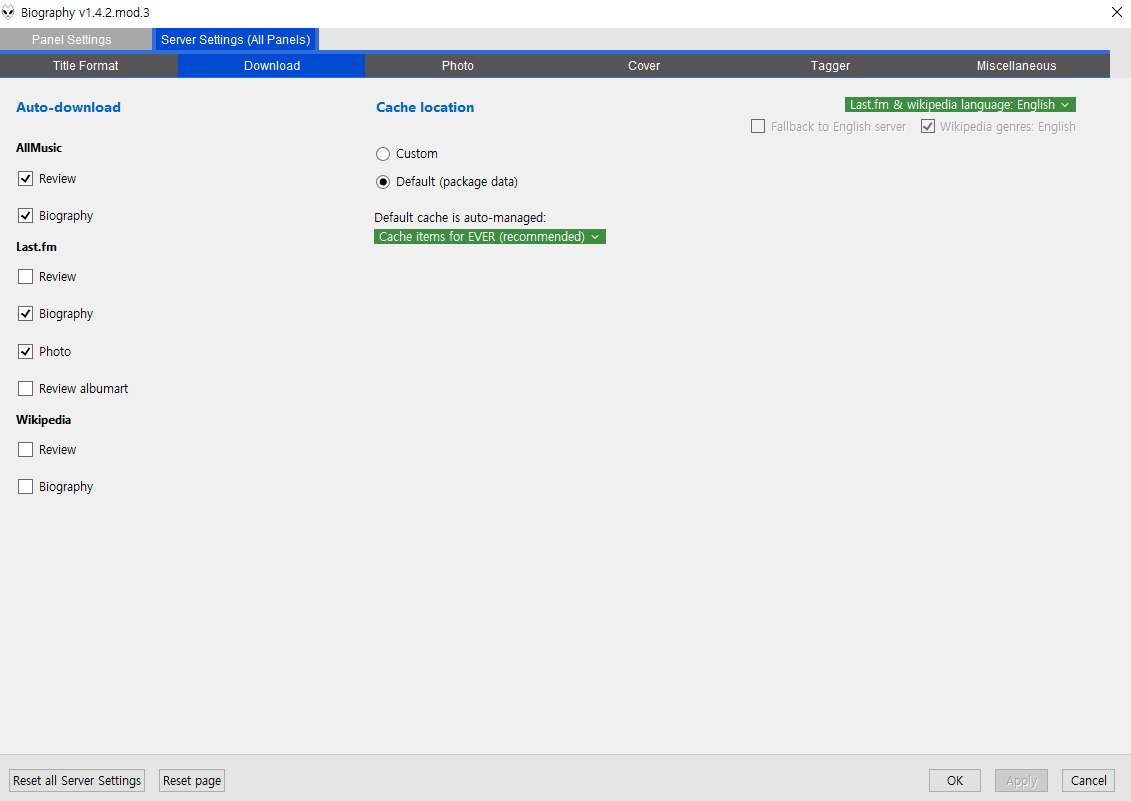Confirm settings with OK button
The width and height of the screenshot is (1131, 801).
(x=955, y=781)
